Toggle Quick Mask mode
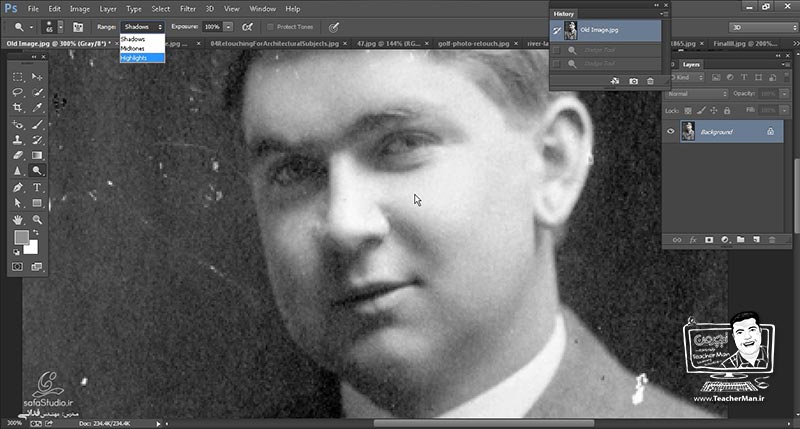This screenshot has width=800, height=429. 17,267
